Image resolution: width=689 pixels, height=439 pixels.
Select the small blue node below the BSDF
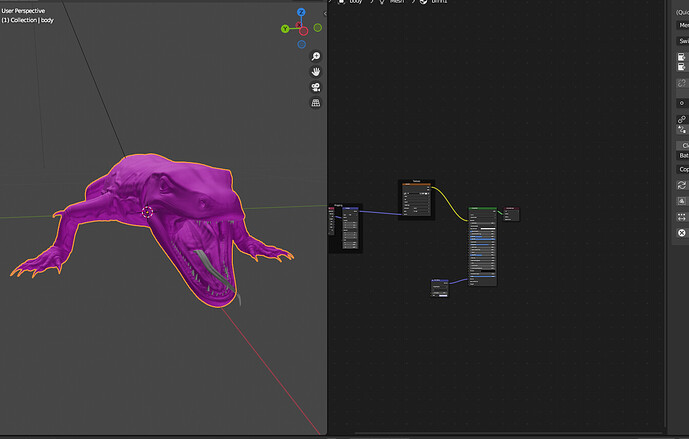[x=440, y=288]
